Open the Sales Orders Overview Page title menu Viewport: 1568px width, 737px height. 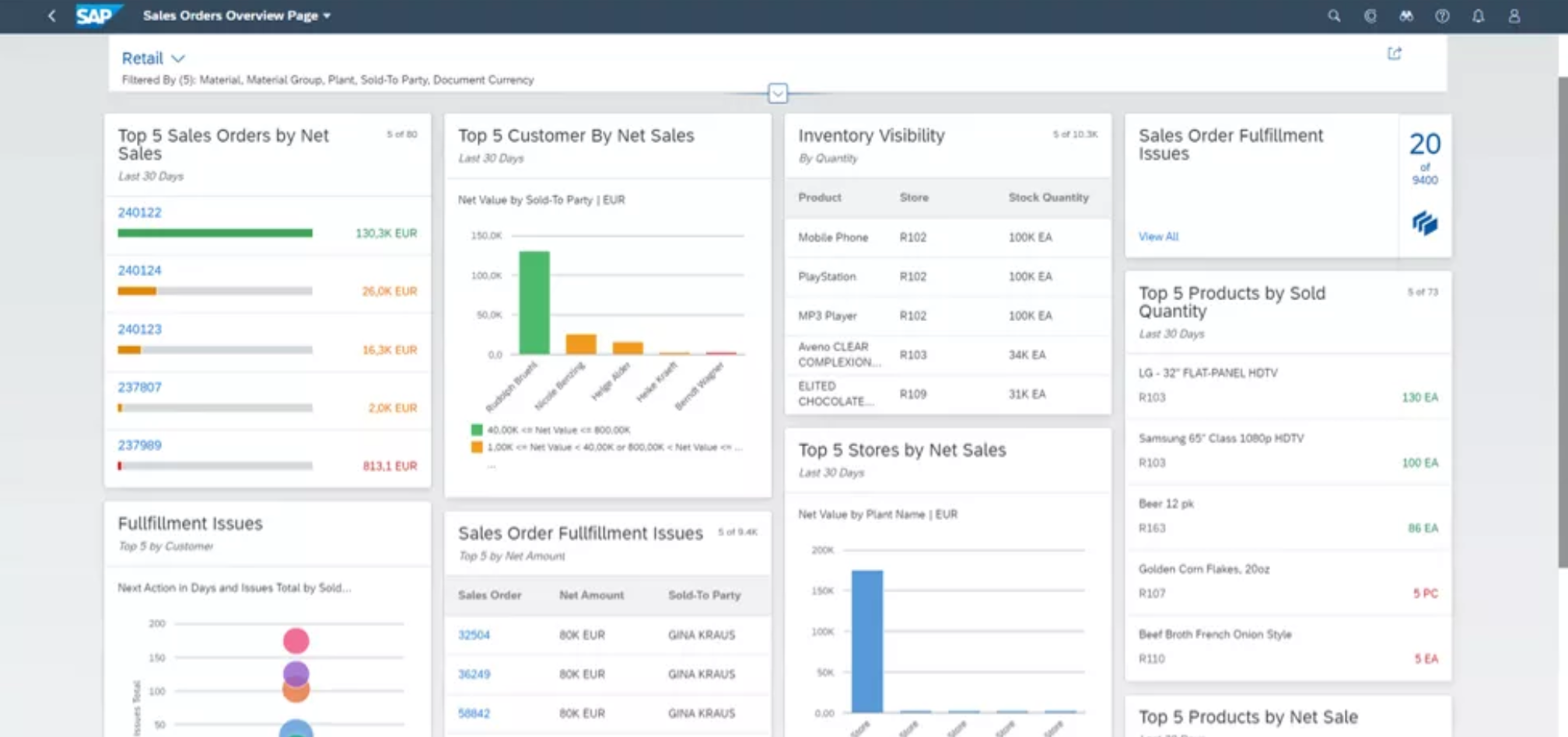(x=236, y=16)
